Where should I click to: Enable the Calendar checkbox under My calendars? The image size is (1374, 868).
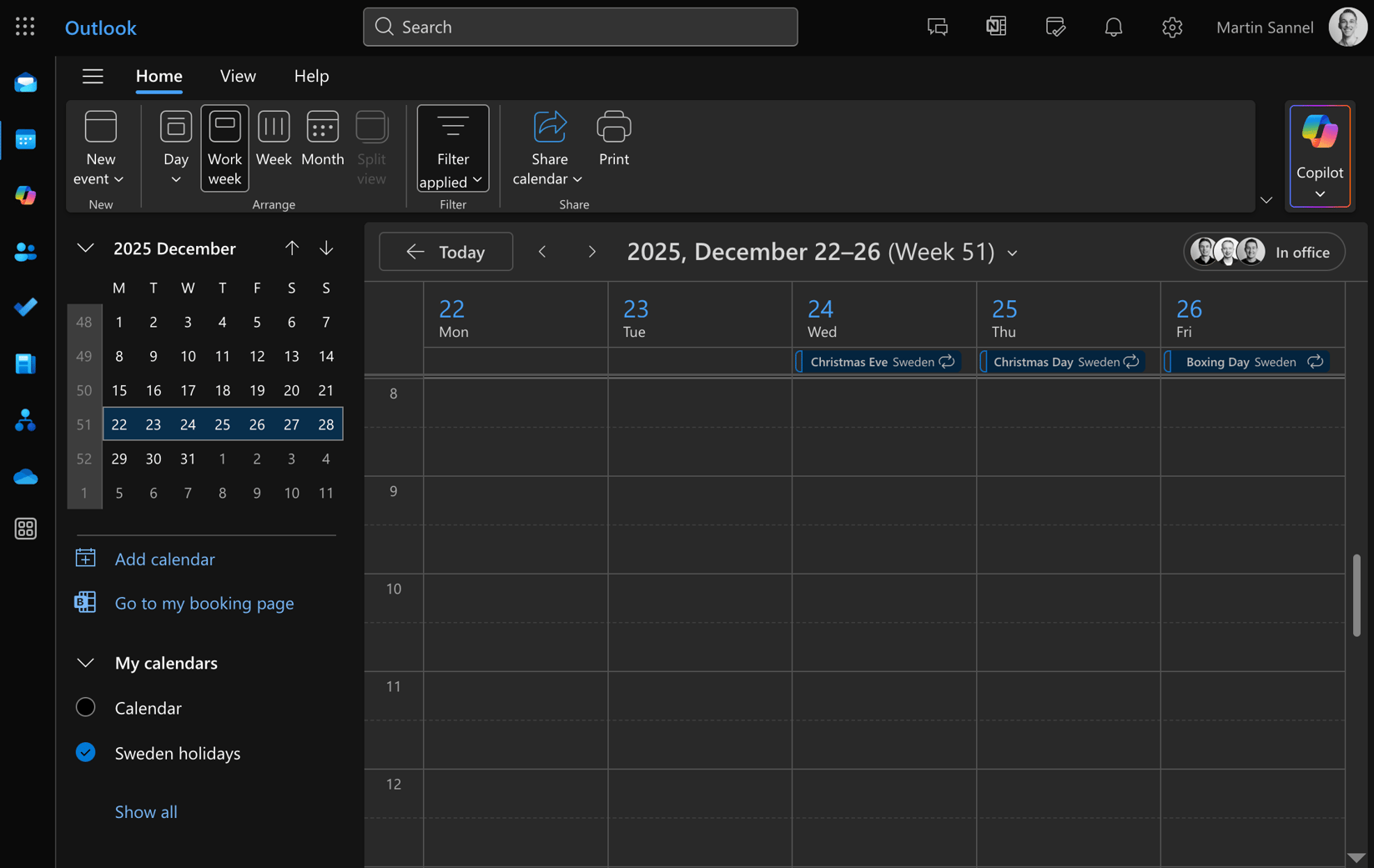[86, 707]
